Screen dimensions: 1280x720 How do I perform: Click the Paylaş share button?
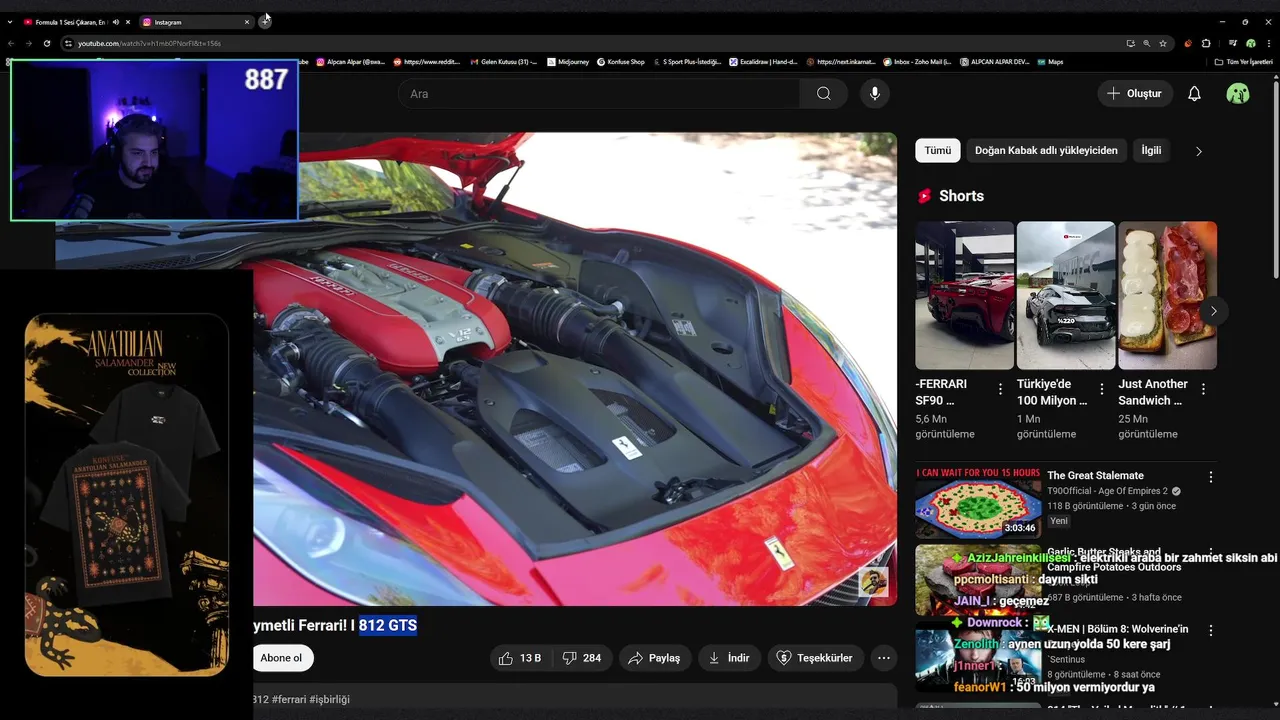(655, 658)
